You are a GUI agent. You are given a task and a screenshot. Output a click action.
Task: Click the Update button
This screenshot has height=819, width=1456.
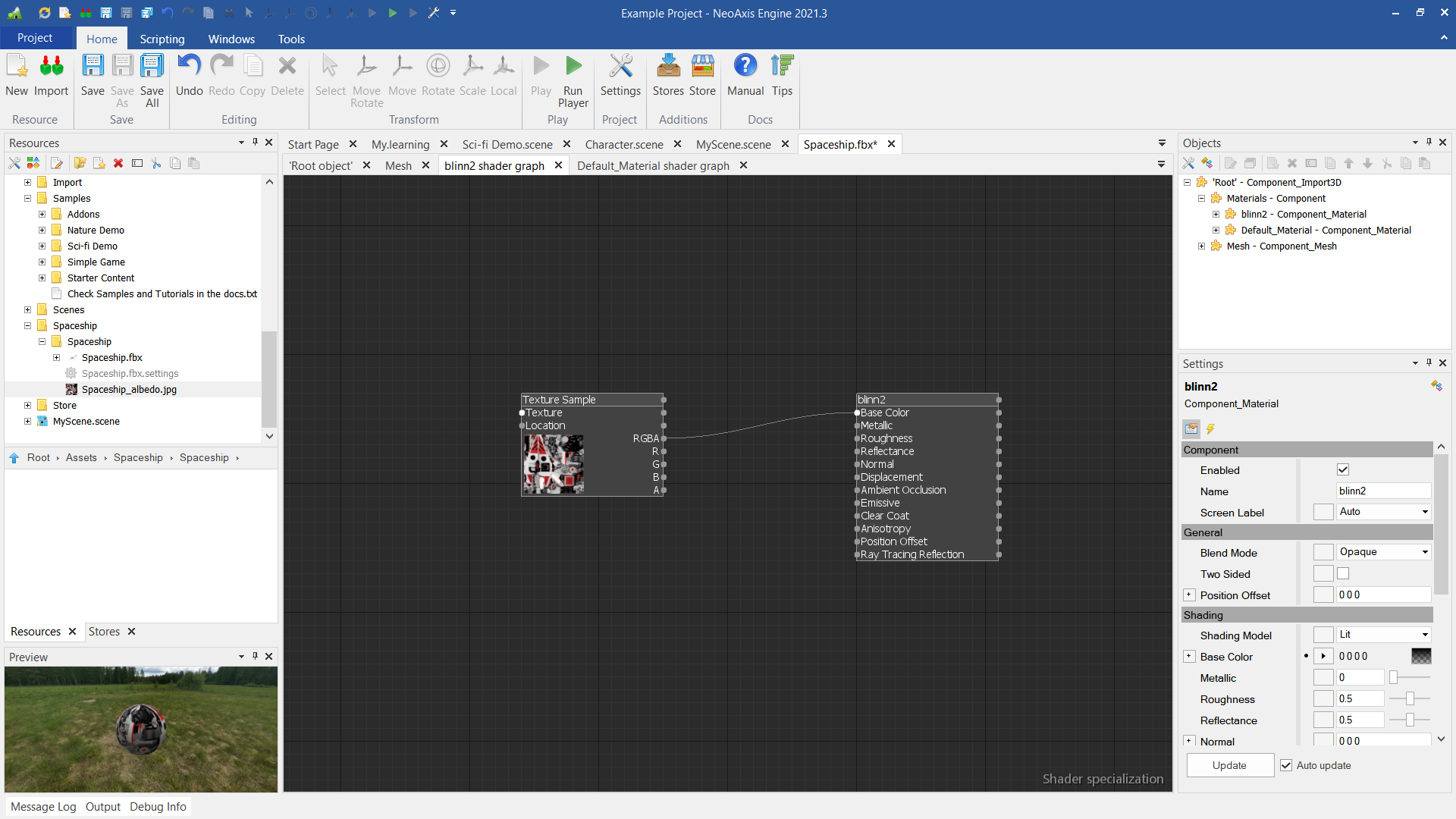[1229, 765]
